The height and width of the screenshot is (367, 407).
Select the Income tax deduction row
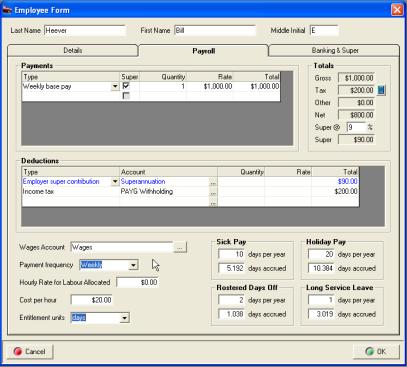190,192
